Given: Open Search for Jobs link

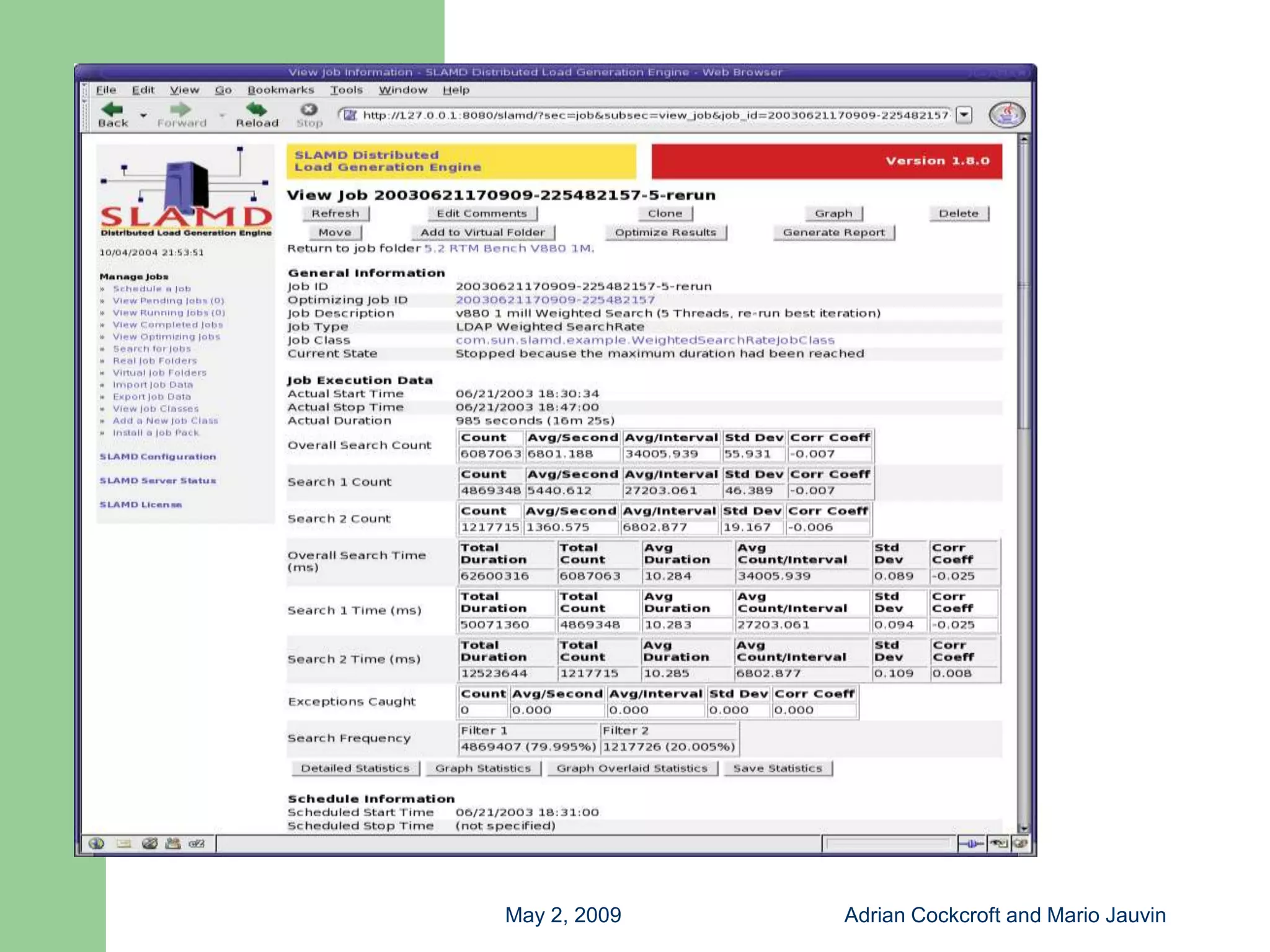Looking at the screenshot, I should 152,349.
